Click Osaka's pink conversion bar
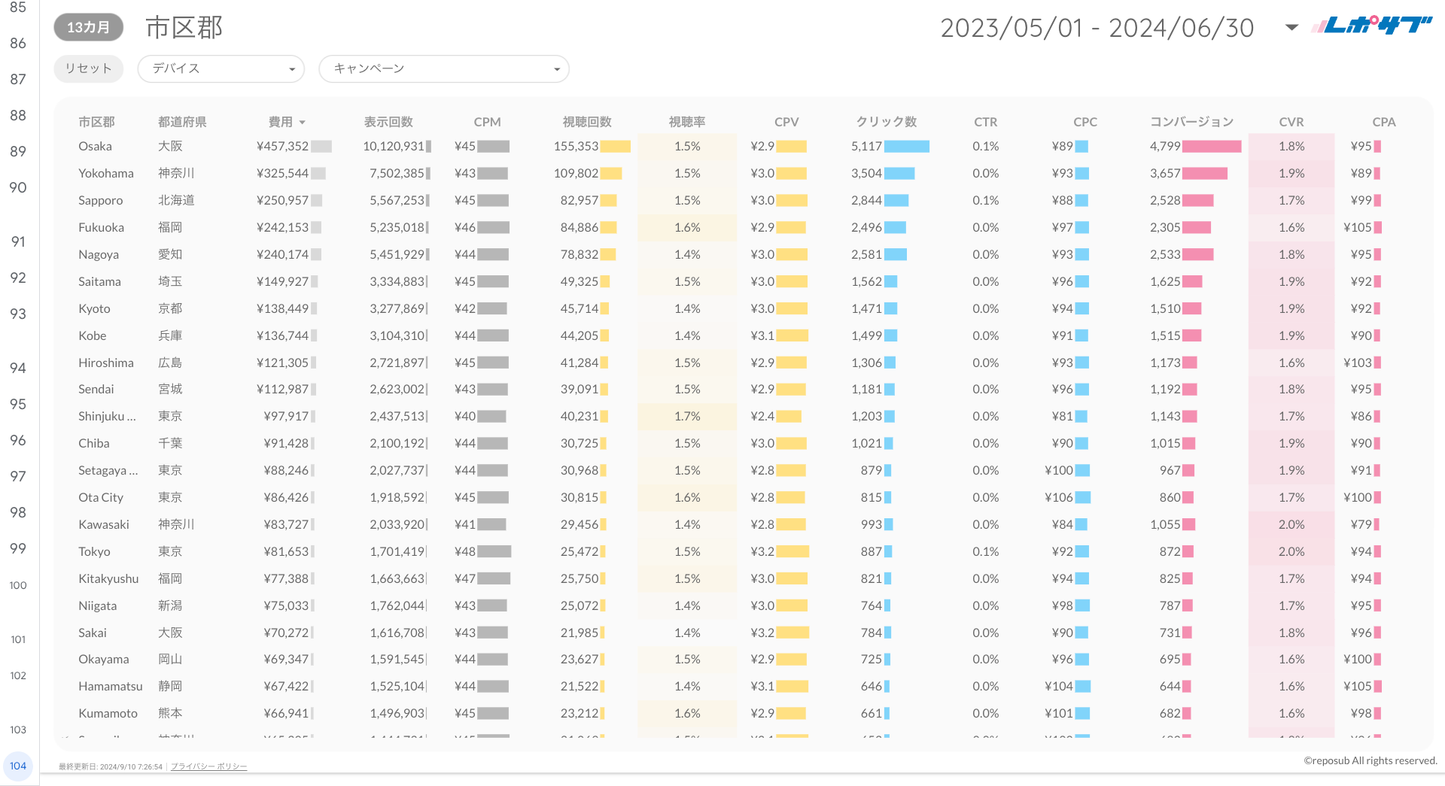The image size is (1445, 786). click(x=1212, y=146)
